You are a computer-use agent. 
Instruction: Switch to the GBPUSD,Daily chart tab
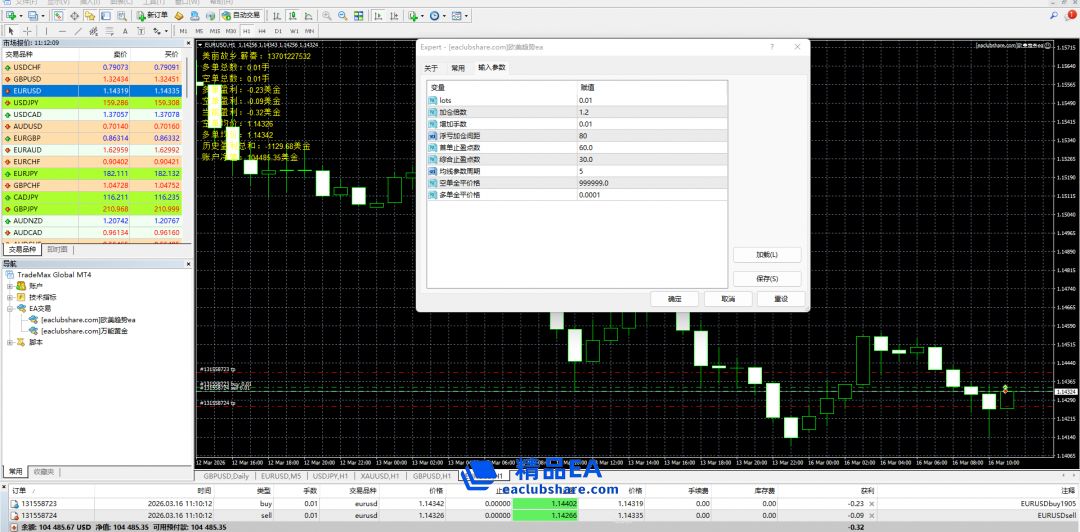coord(226,477)
